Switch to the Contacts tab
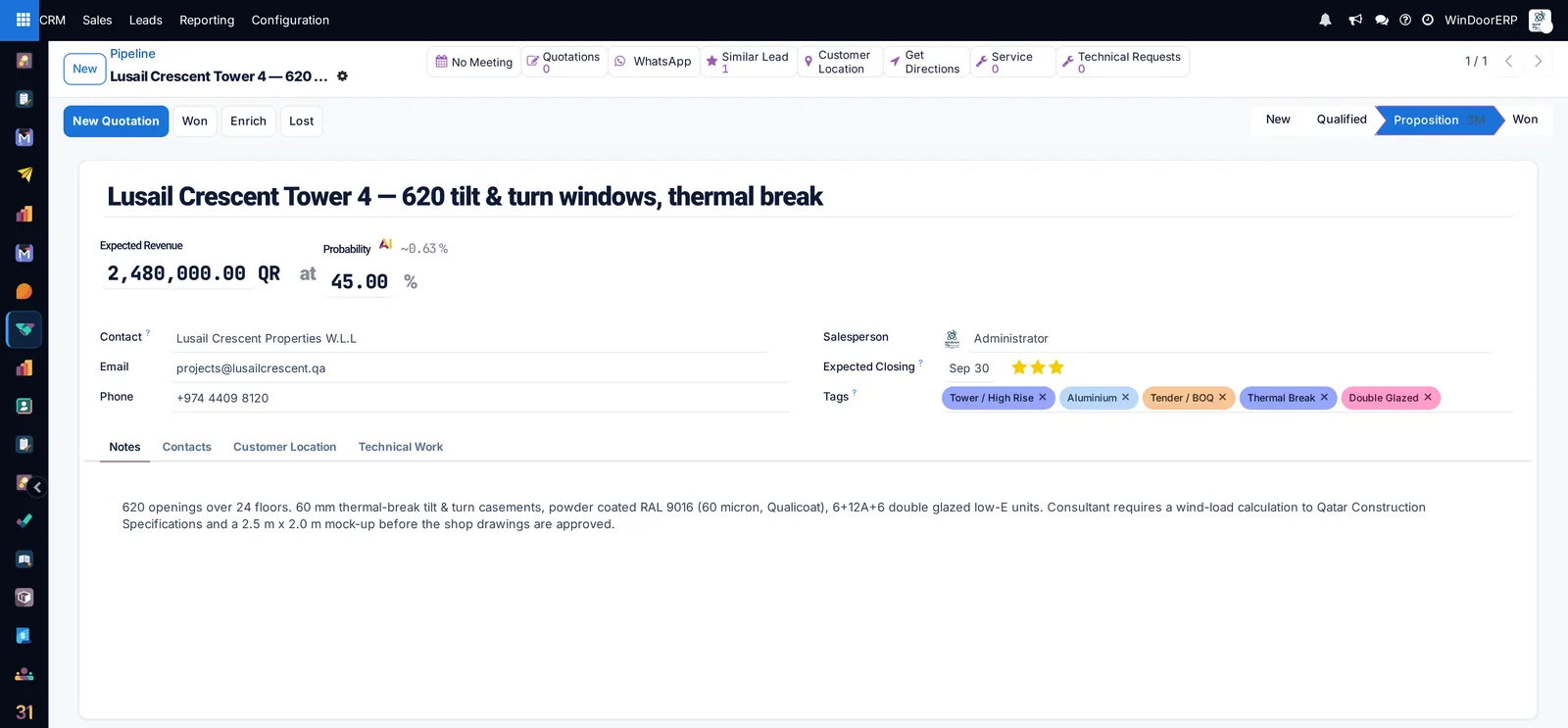The height and width of the screenshot is (728, 1568). 187,447
